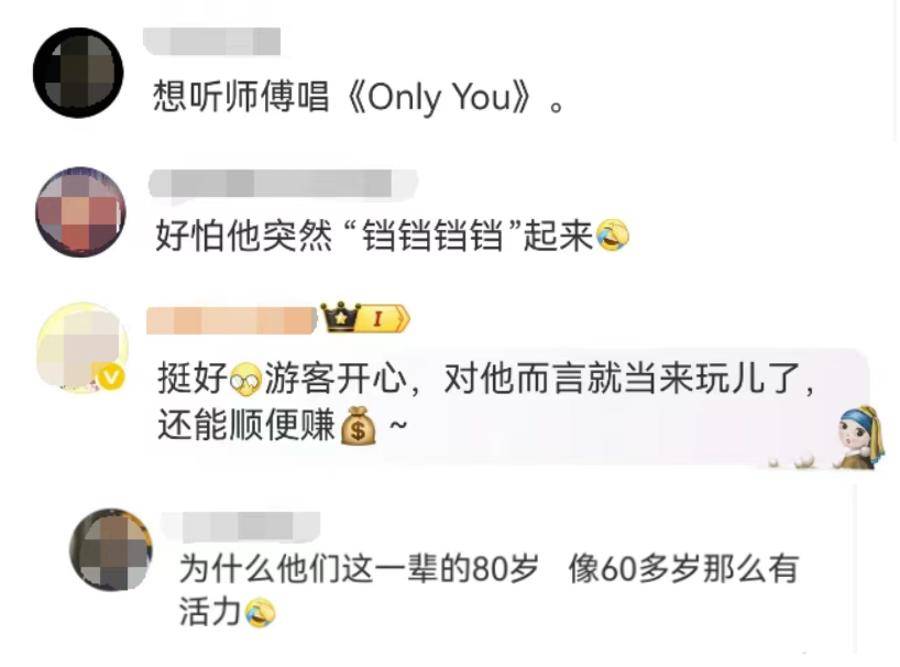Screen dimensions: 900x667
Task: Select the 游客开心 comment bubble text
Action: [486, 402]
